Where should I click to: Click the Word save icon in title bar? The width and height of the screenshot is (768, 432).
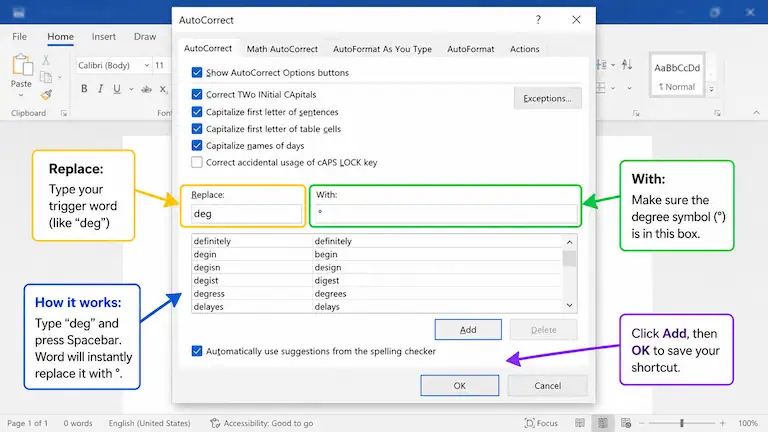tap(18, 12)
